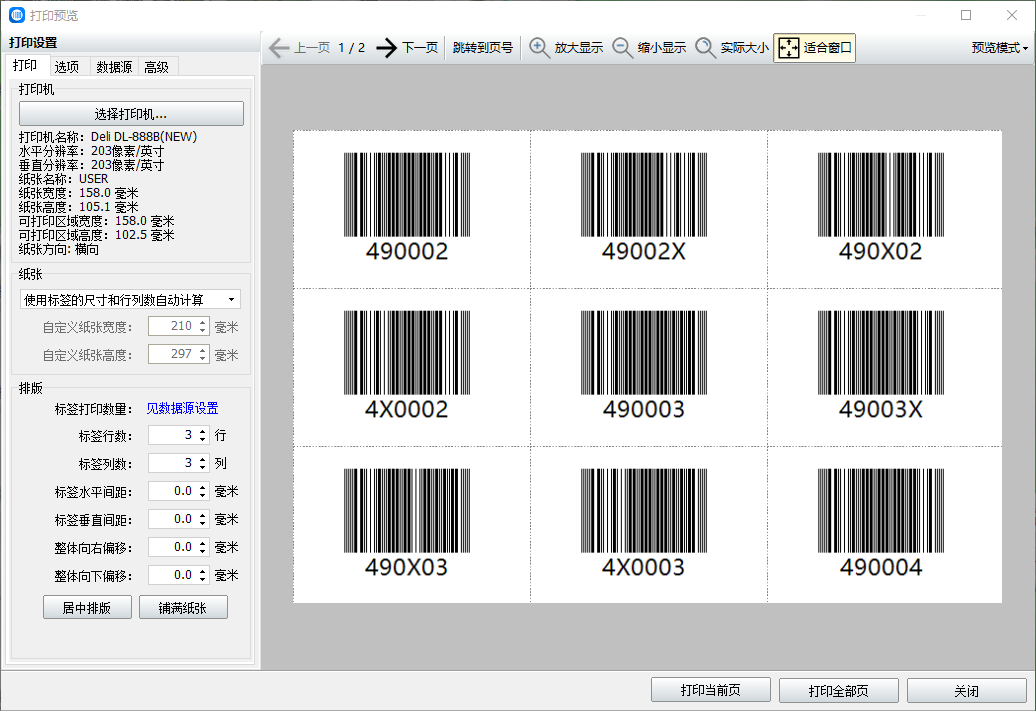Select barcode label 49003X
This screenshot has width=1036, height=711.
click(881, 365)
